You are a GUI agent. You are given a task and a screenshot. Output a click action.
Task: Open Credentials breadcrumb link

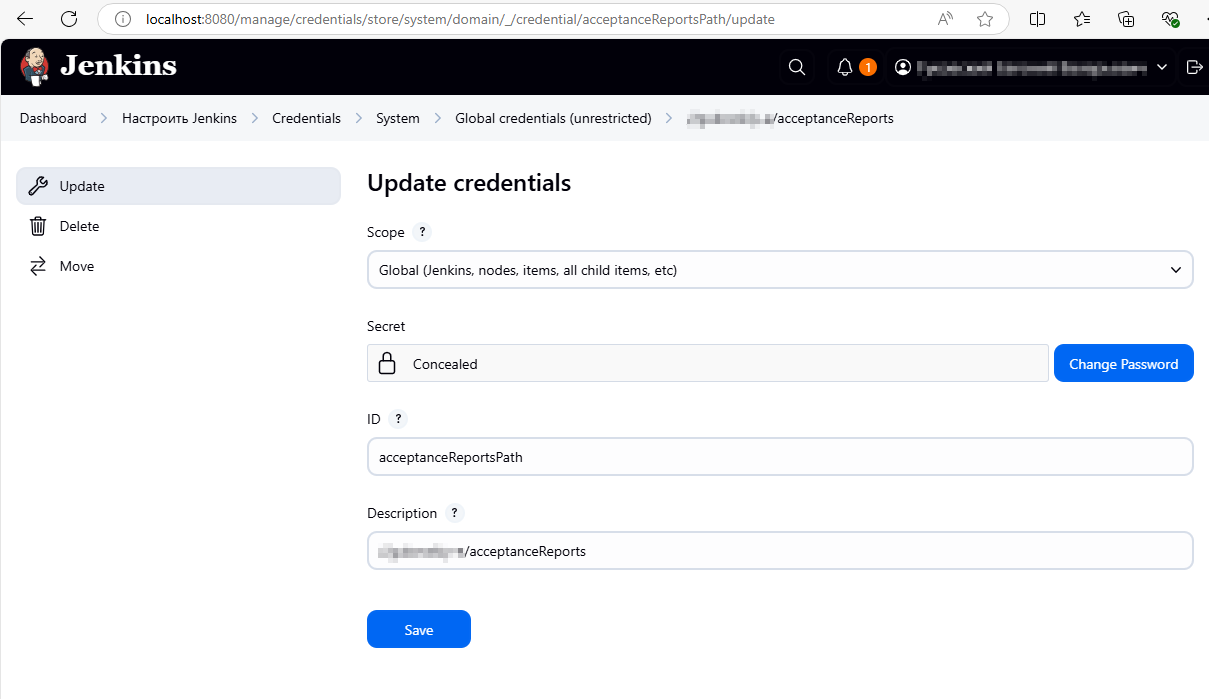(306, 118)
